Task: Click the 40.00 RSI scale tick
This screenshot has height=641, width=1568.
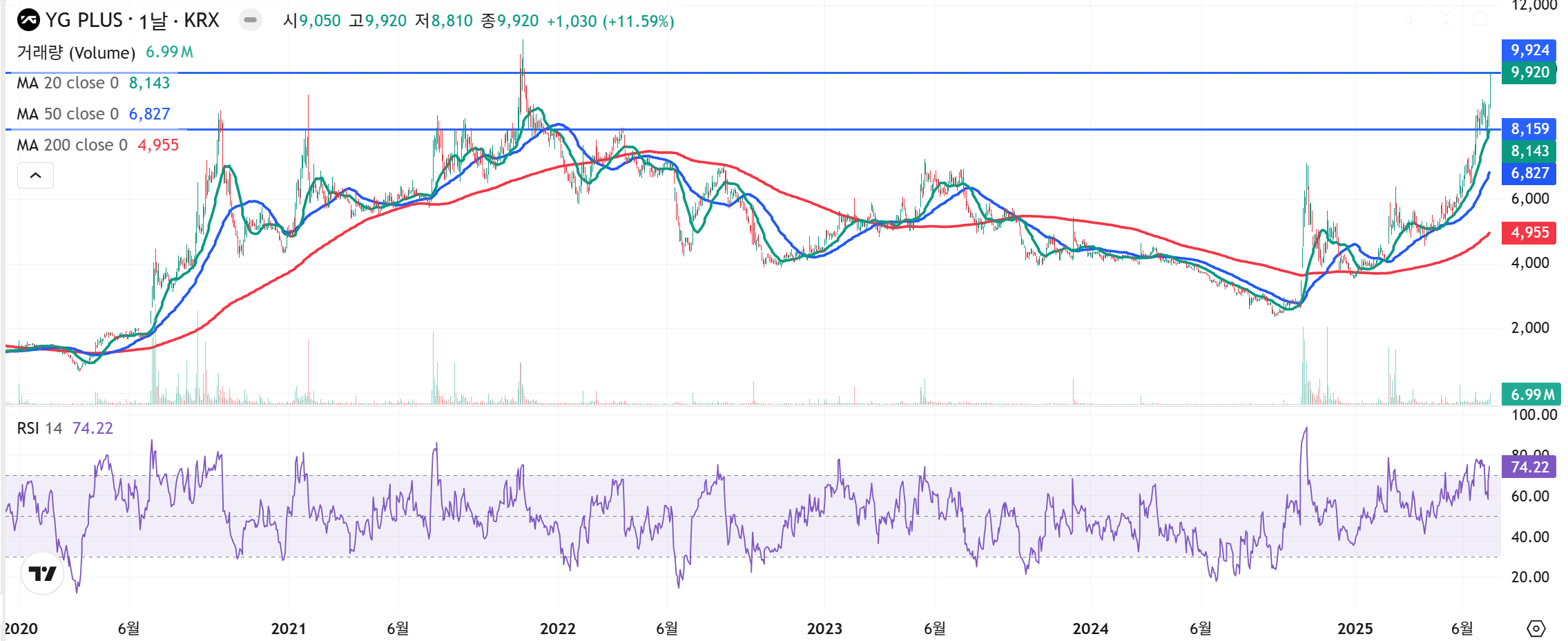Action: click(1530, 537)
